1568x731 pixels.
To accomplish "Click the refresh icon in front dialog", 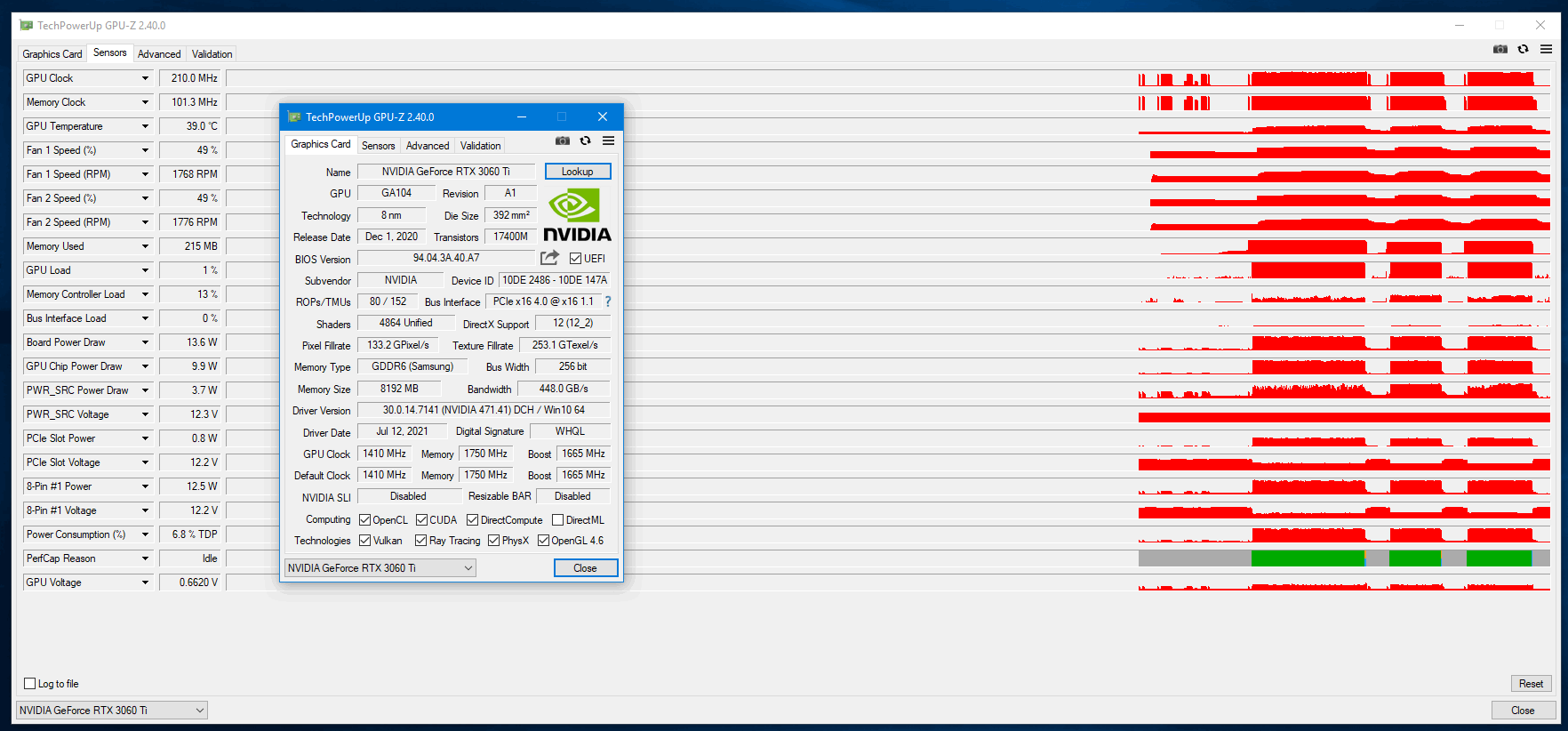I will tap(585, 141).
